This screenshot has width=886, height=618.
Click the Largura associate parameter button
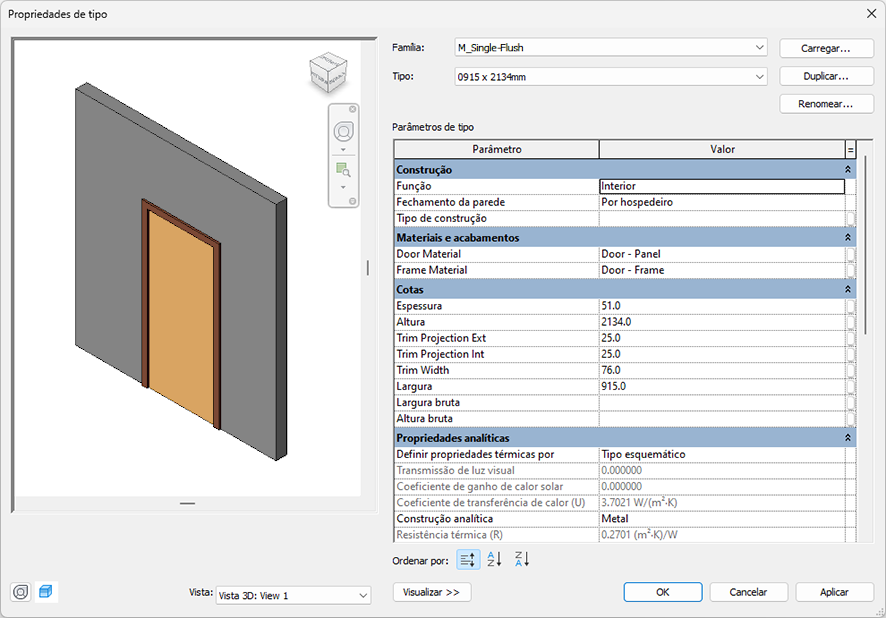[x=850, y=386]
